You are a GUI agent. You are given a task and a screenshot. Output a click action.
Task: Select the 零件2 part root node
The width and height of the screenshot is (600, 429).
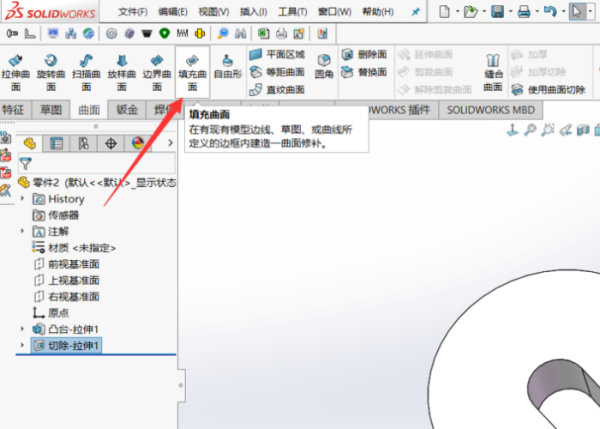pos(97,183)
